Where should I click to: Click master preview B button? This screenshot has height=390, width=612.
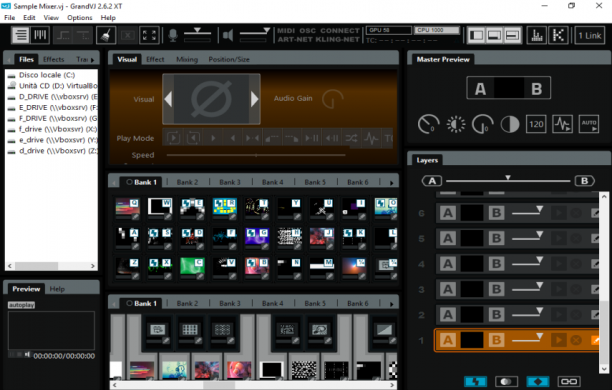click(x=537, y=88)
